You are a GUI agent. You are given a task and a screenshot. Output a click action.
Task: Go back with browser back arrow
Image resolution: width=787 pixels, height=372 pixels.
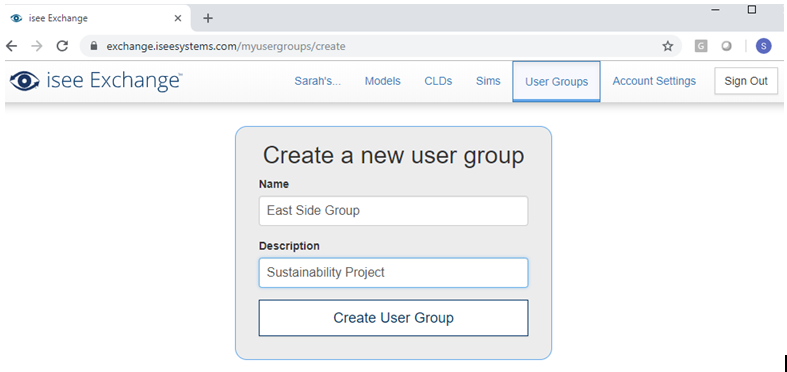[x=11, y=46]
